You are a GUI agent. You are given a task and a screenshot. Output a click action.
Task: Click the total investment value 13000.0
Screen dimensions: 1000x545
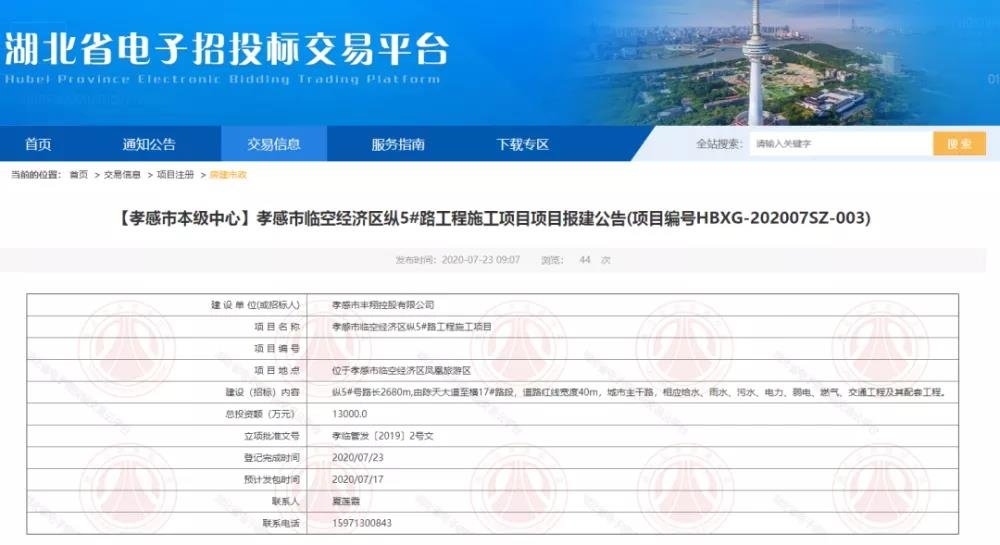[349, 414]
